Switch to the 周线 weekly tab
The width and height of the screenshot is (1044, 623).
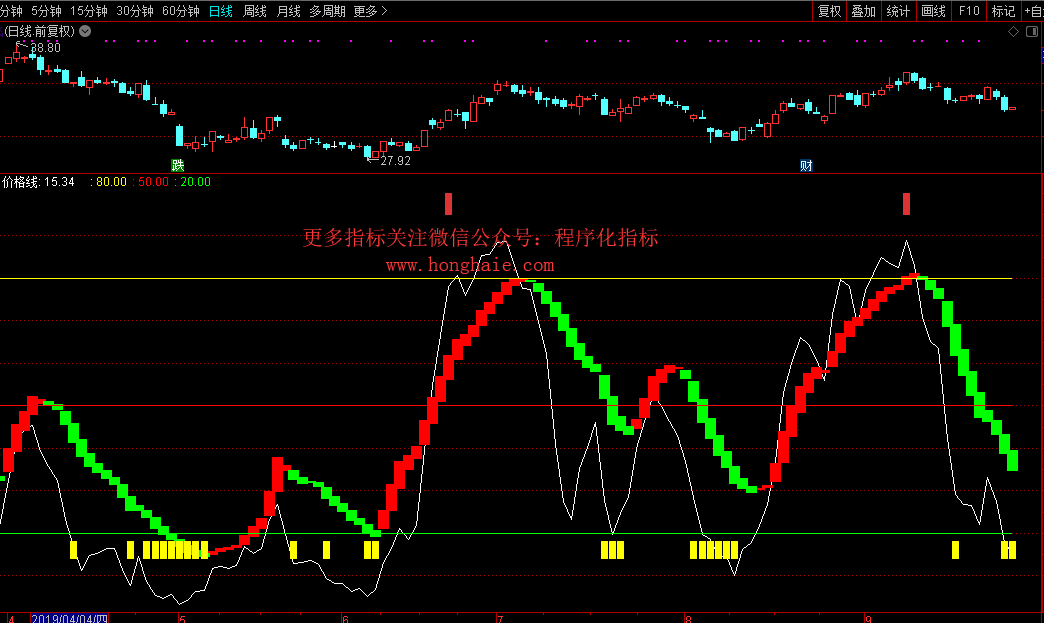pos(255,11)
